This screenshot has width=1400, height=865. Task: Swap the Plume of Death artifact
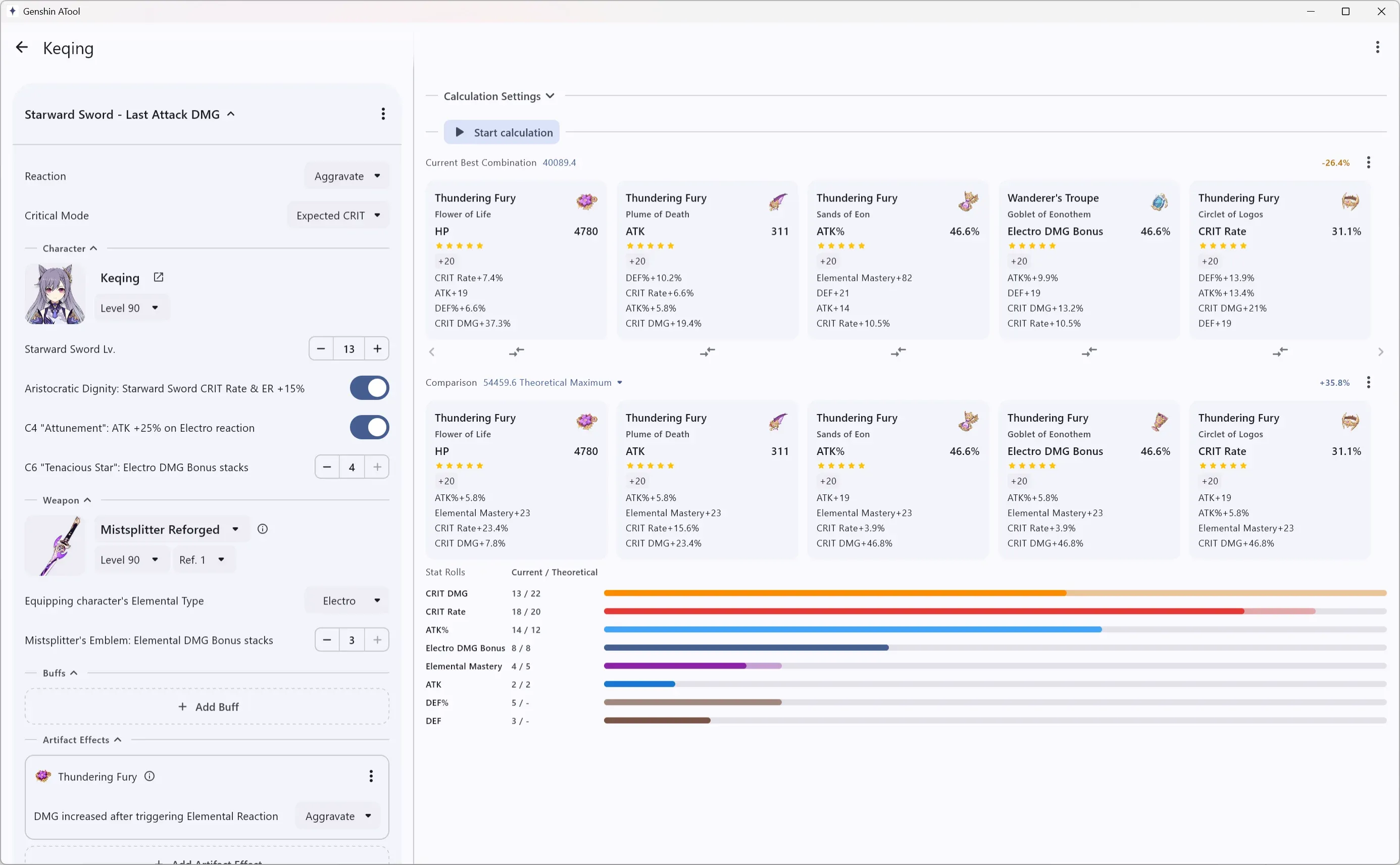[707, 352]
